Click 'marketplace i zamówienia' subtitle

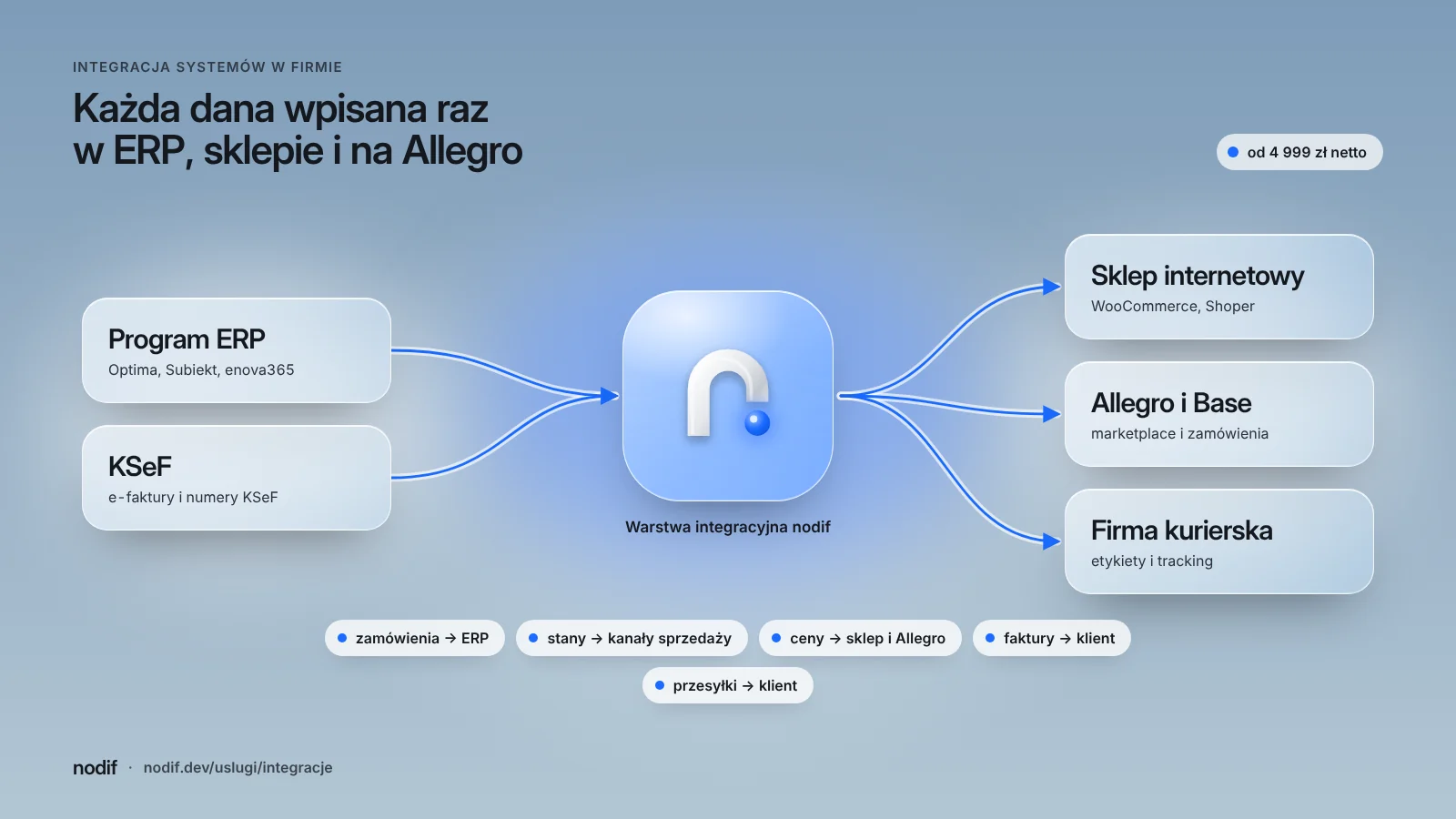click(x=1179, y=433)
